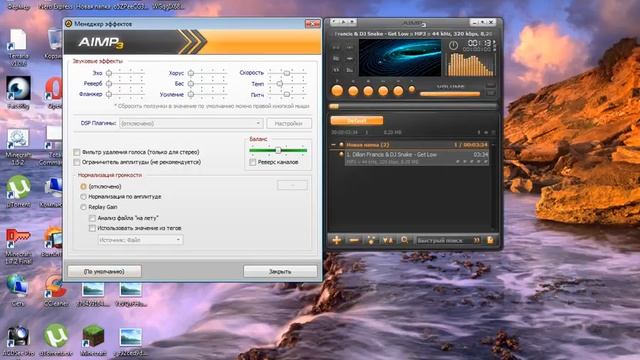The width and height of the screenshot is (640, 360).
Task: Click the magnifier search icon in the playlist toolbar
Action: 404,240
